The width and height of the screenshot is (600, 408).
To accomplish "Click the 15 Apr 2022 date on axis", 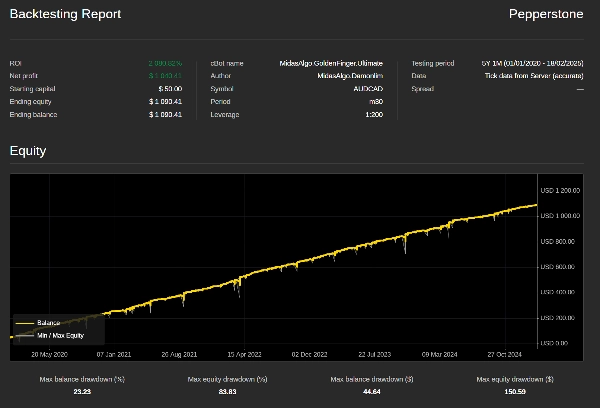I will click(244, 353).
